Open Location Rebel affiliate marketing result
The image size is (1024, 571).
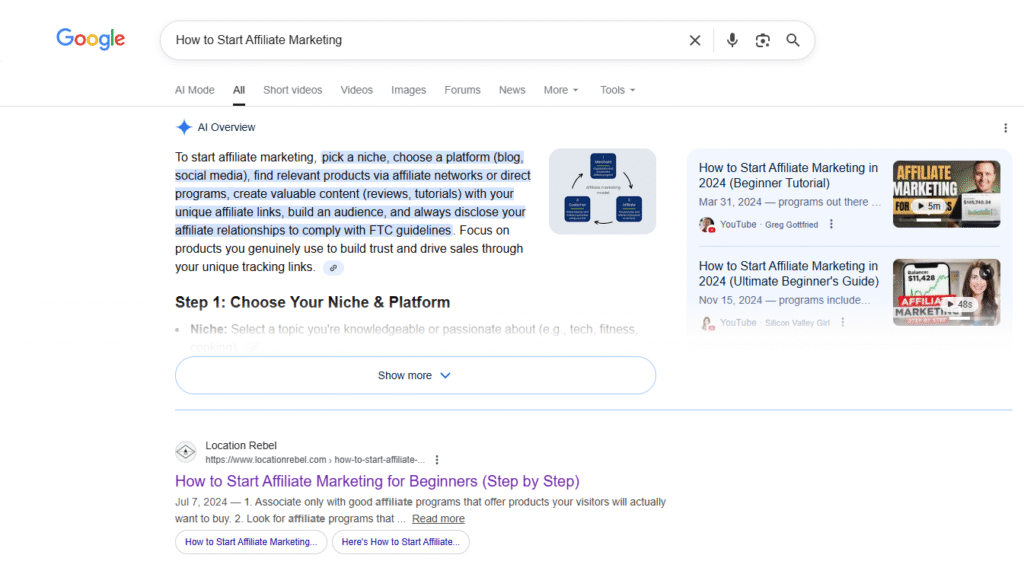[x=377, y=481]
